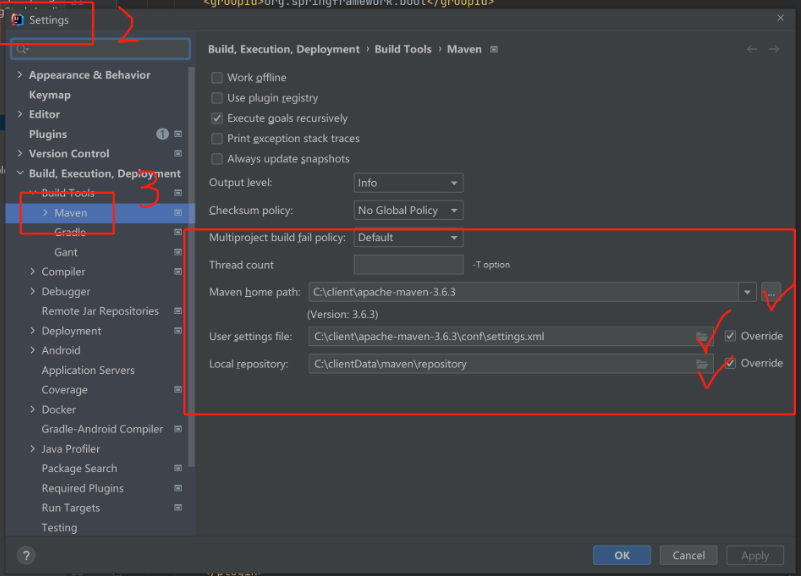Click the update badge showing 1 beside Plugins
The height and width of the screenshot is (576, 801).
coord(162,134)
